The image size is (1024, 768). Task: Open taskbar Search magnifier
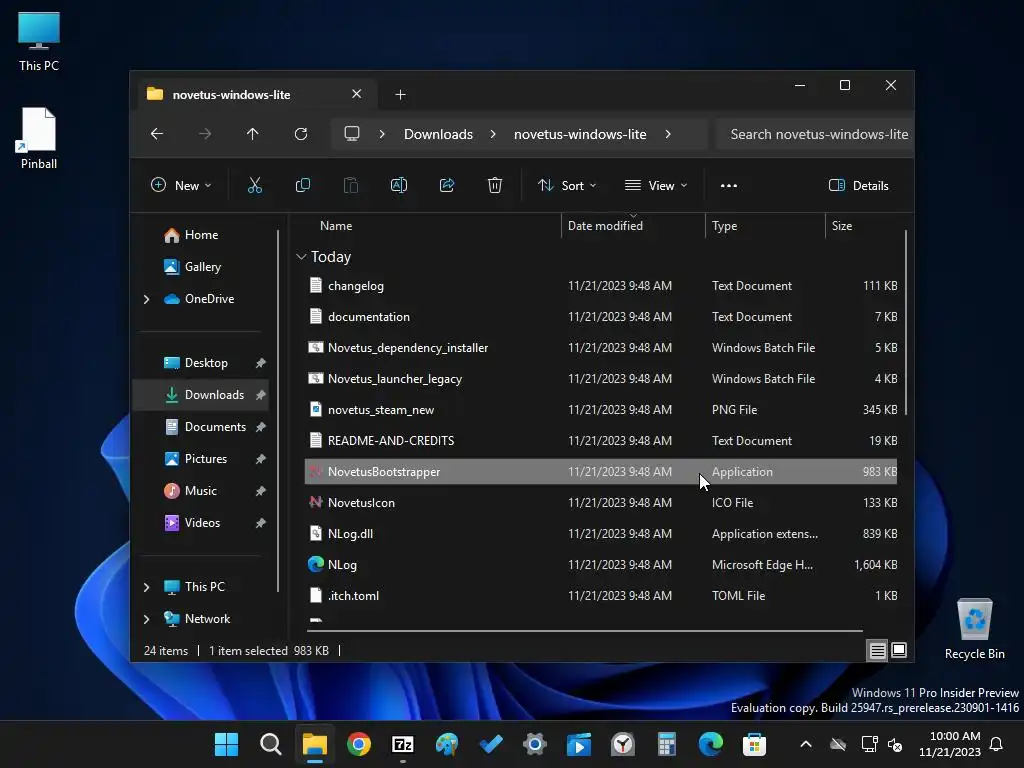point(270,744)
